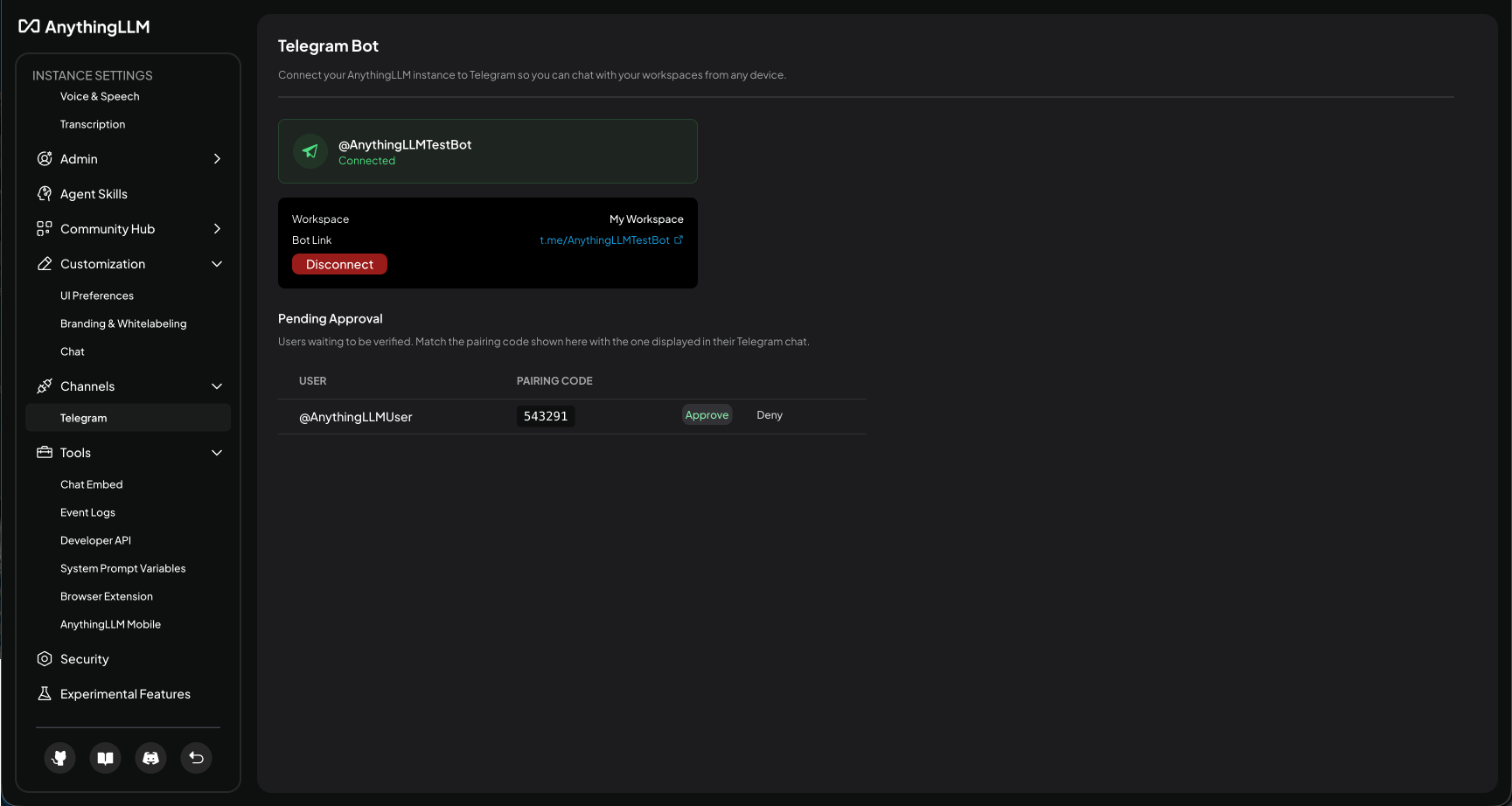Click the Experimental Features flask icon

point(45,693)
